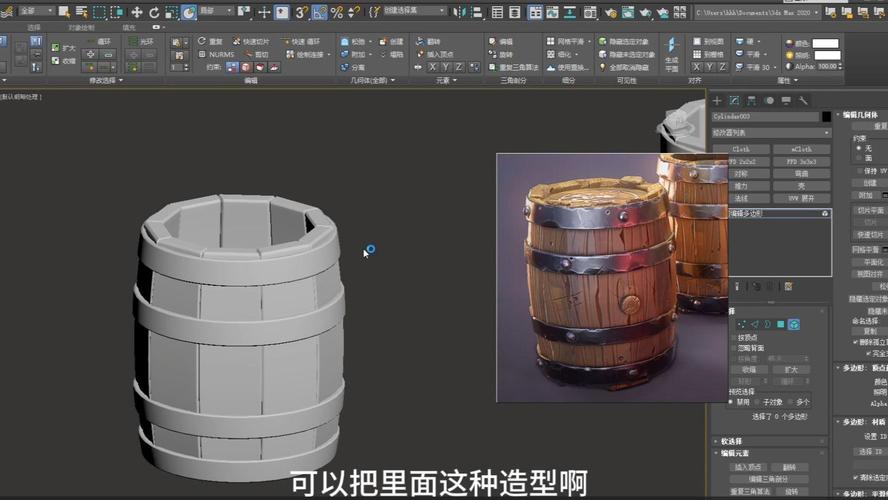Click Generate Plane (生成平面) ribbon button
This screenshot has width=888, height=500.
coord(672,54)
